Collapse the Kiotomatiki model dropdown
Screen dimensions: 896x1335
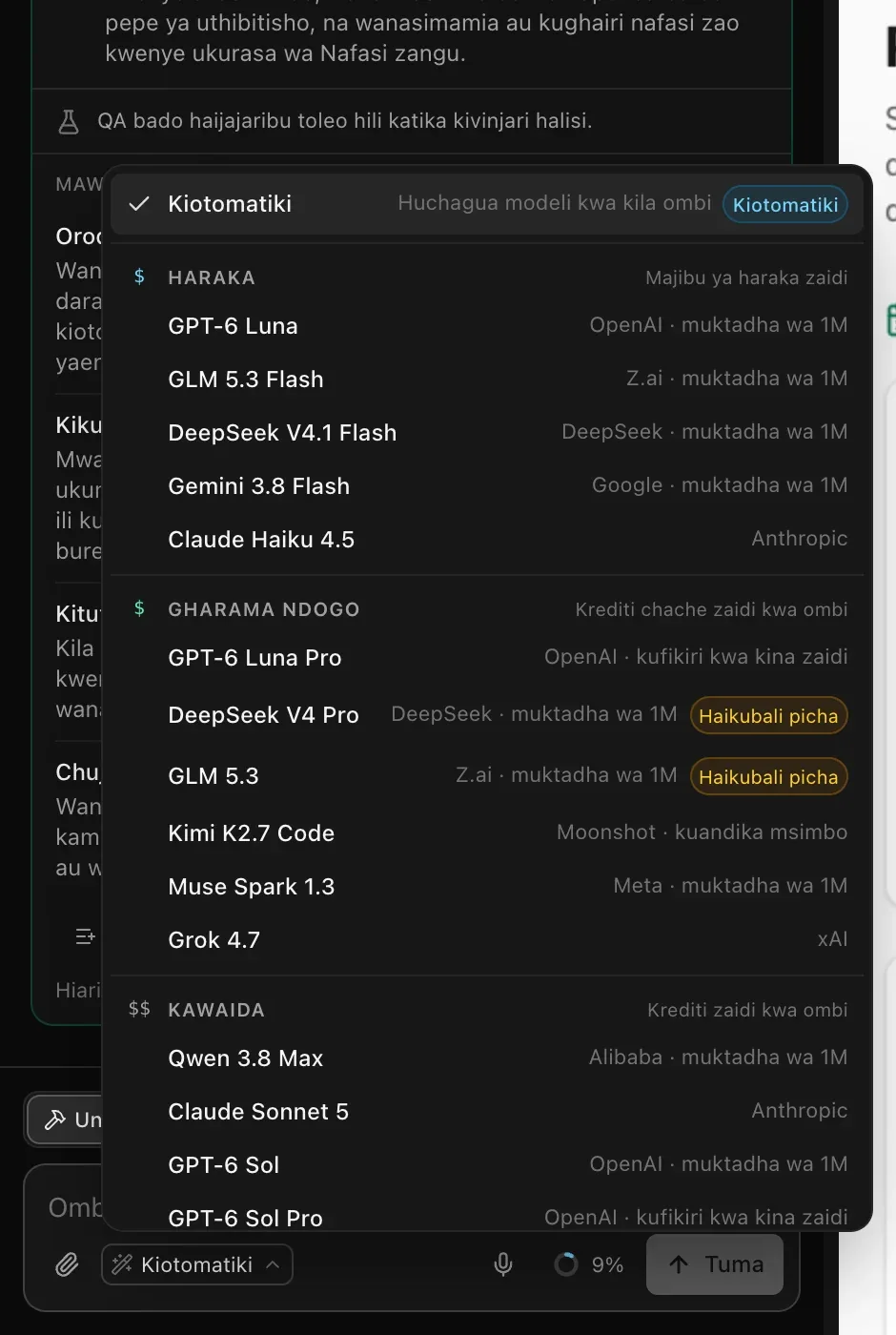(x=197, y=1264)
